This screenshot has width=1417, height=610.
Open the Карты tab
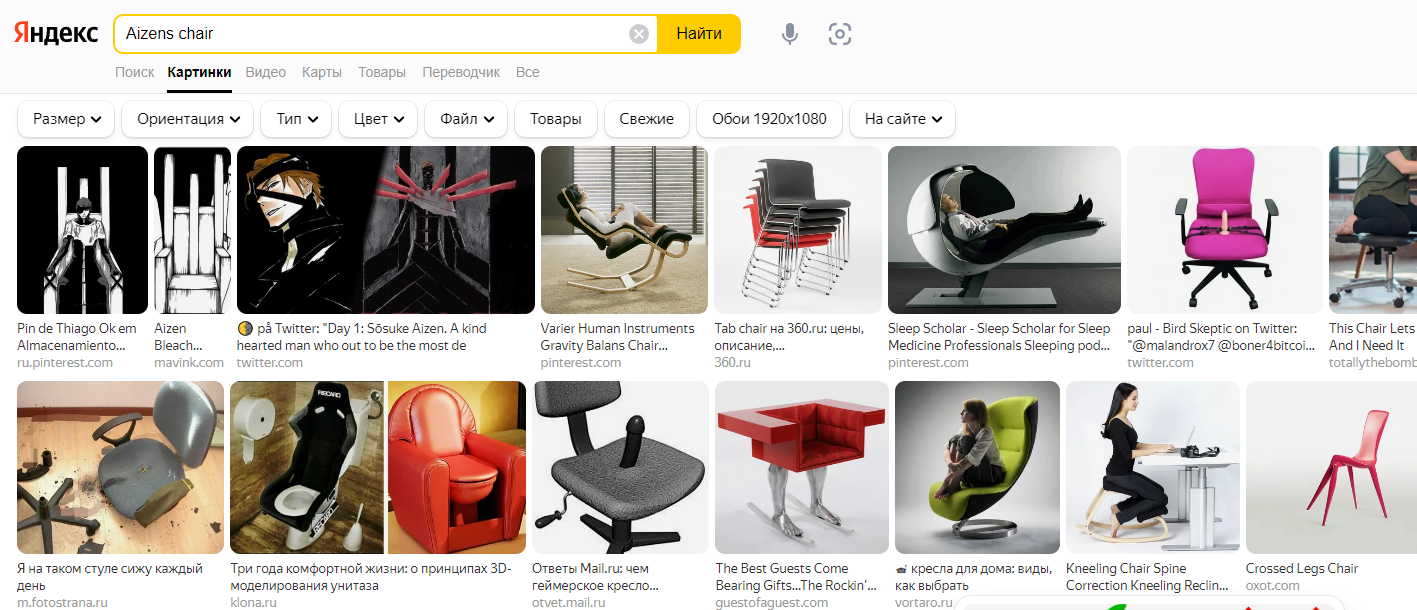[x=322, y=72]
